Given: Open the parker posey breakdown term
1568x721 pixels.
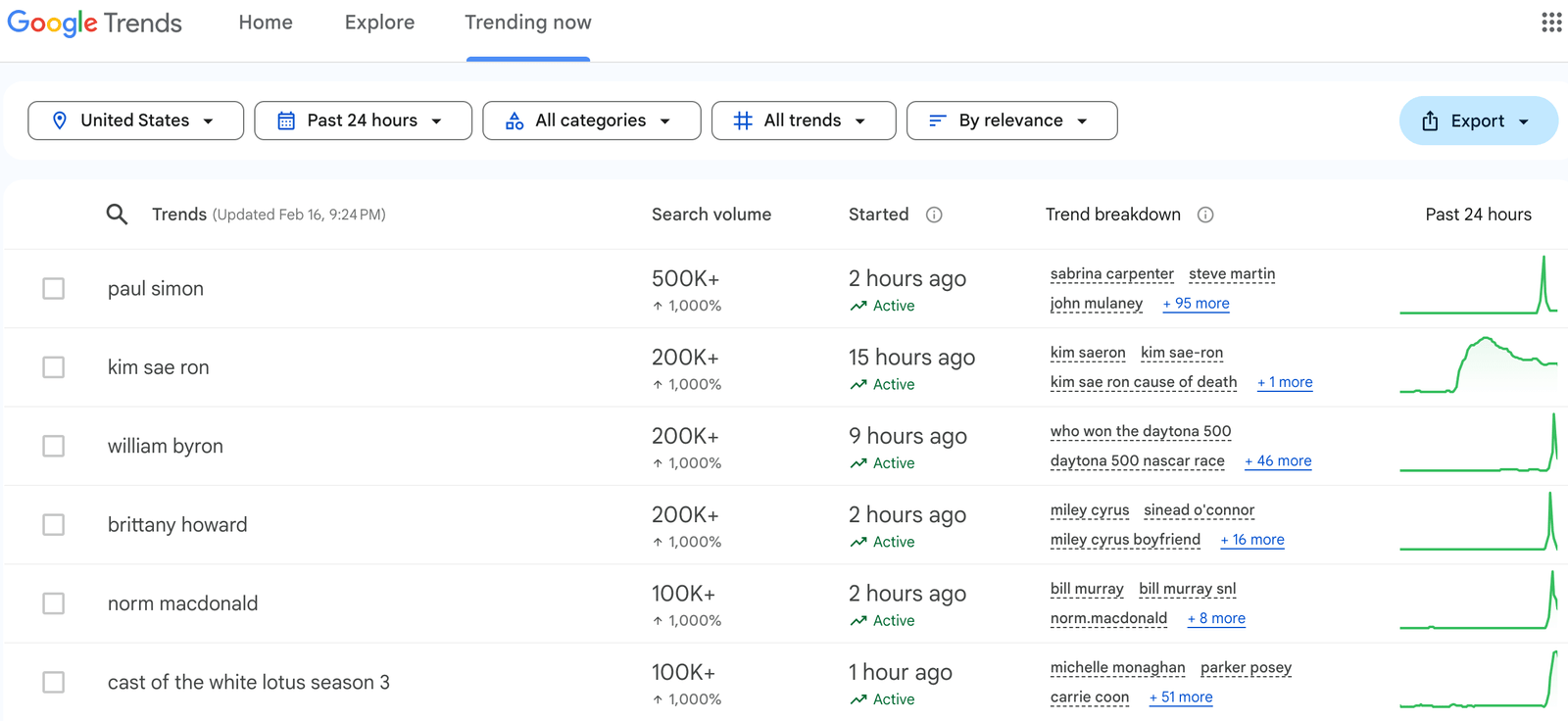Looking at the screenshot, I should point(1247,668).
